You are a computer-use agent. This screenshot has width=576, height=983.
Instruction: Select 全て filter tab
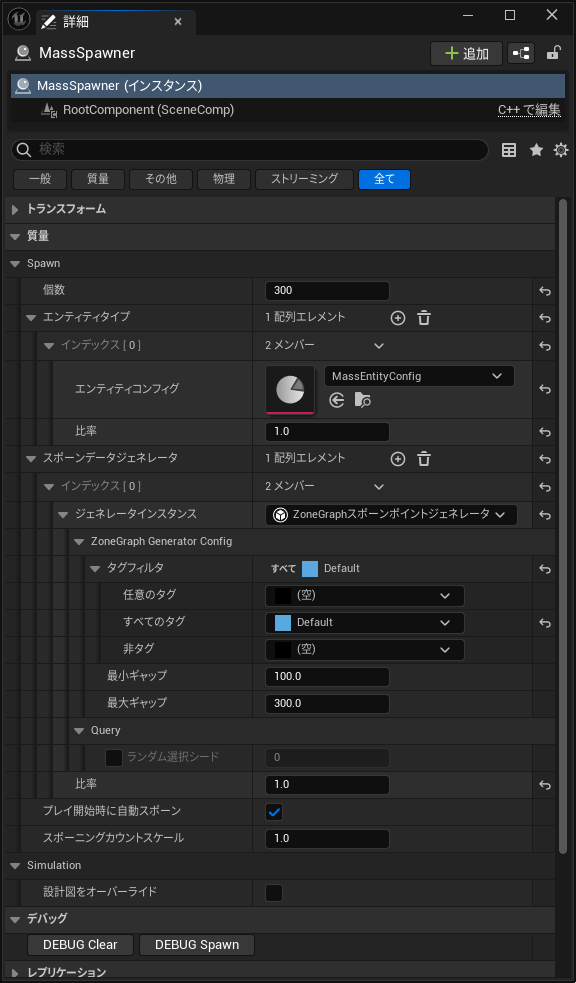tap(384, 179)
